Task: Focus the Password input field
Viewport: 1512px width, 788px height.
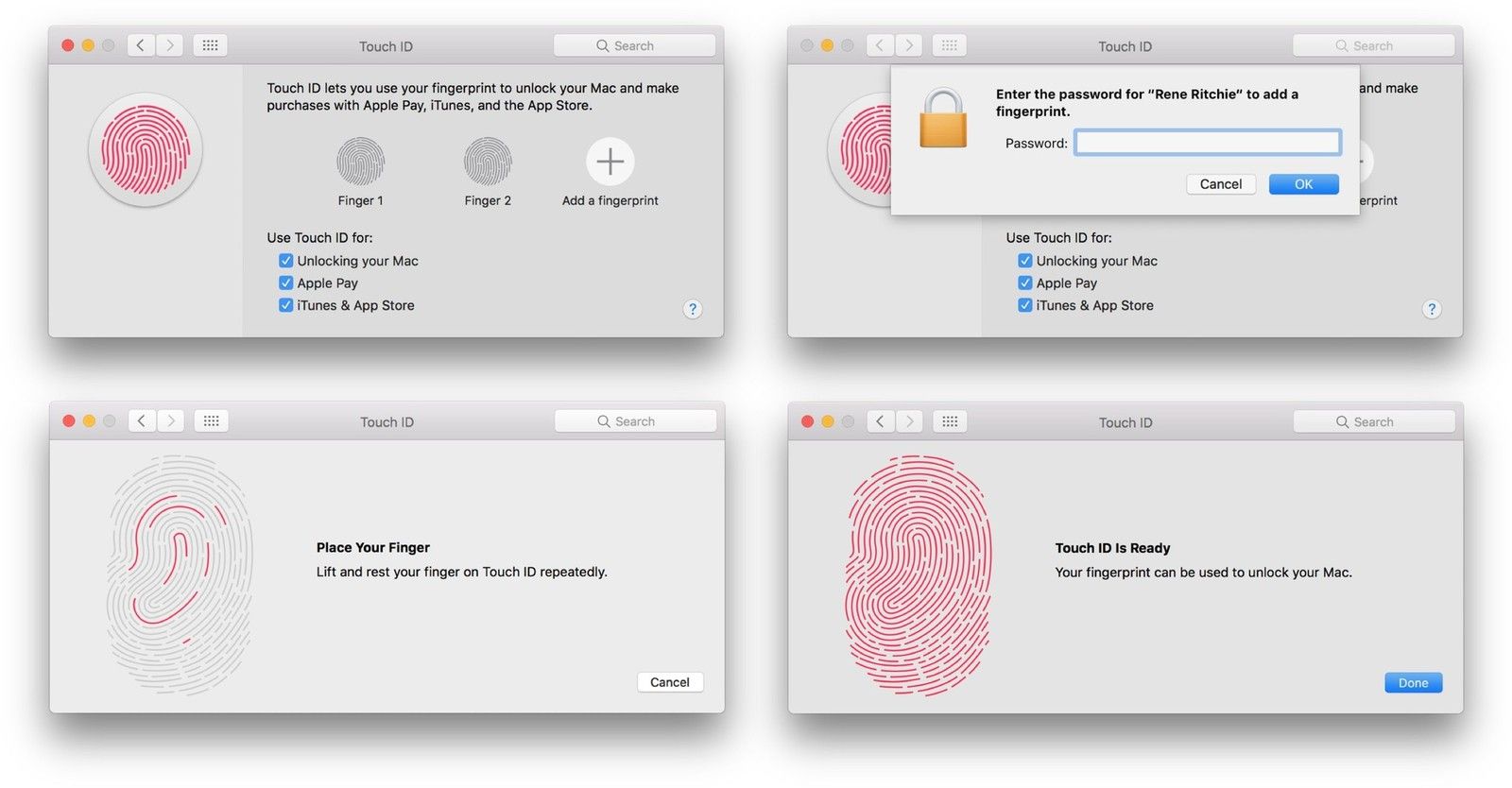Action: pos(1207,143)
